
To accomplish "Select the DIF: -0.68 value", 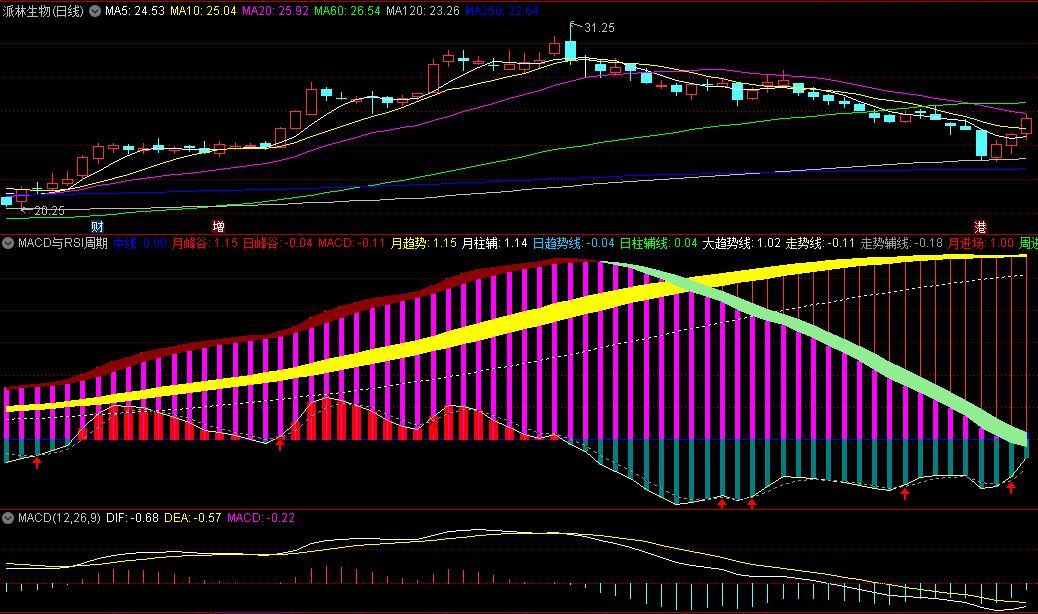I will pyautogui.click(x=132, y=518).
